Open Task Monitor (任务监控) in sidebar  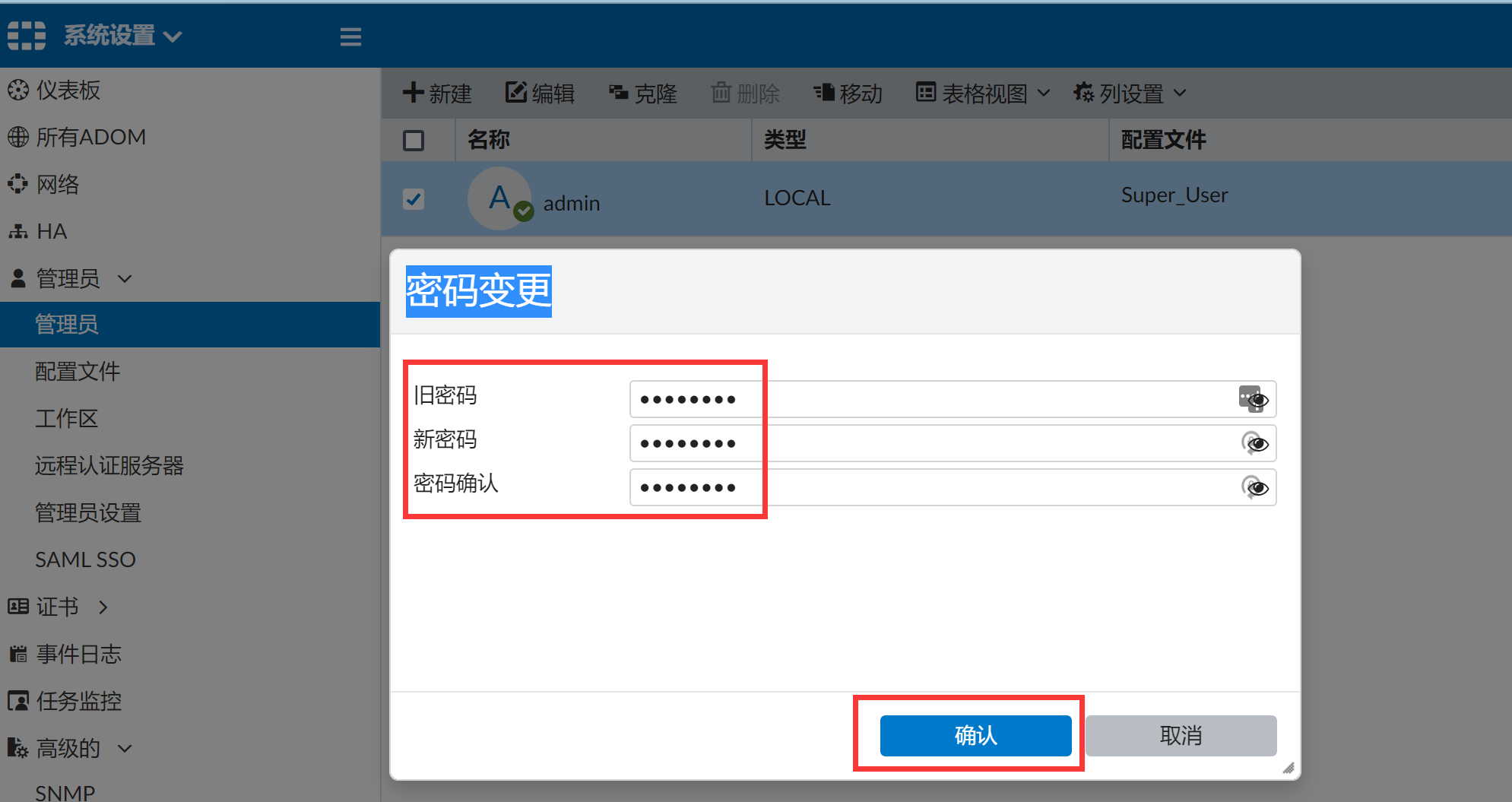pos(78,701)
